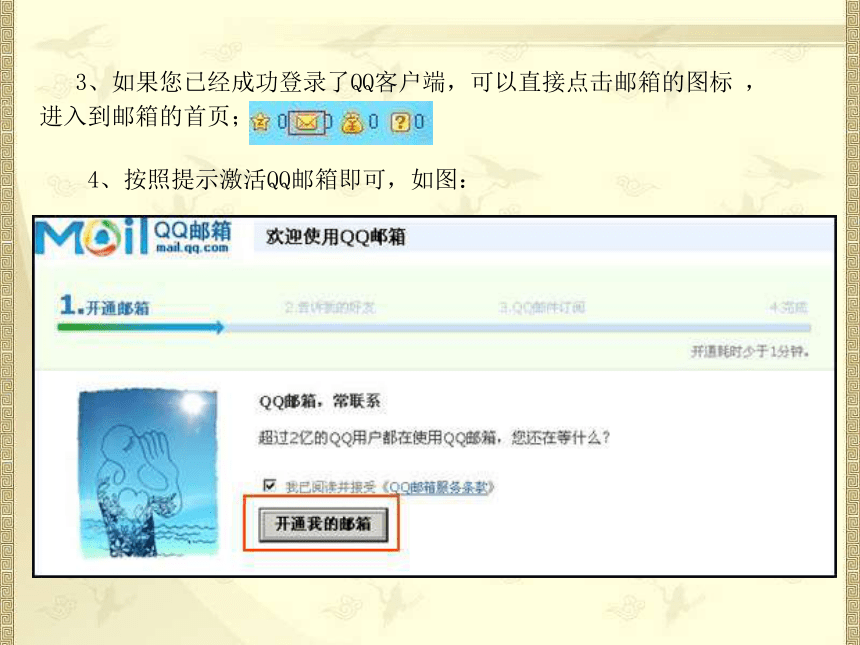Click the light-blue unfilled progress bar portion
This screenshot has width=860, height=645.
(x=518, y=328)
